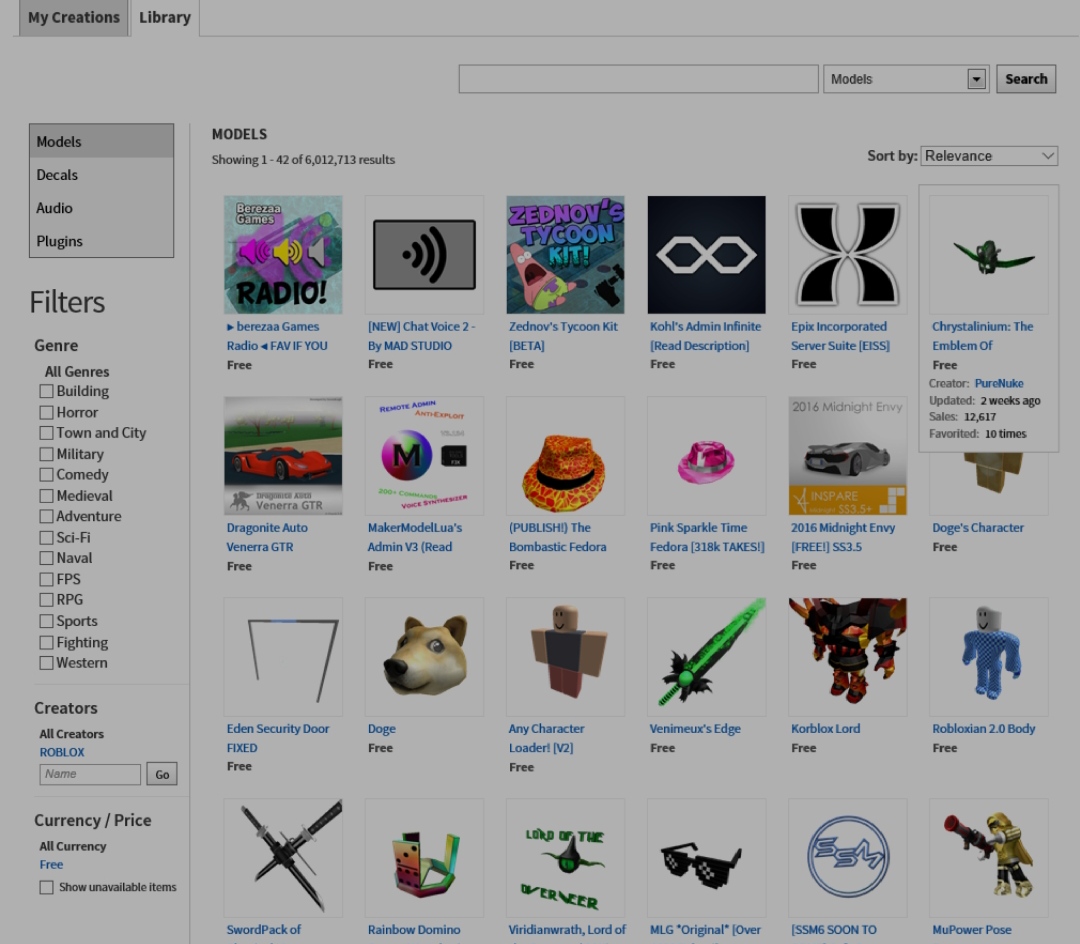1080x944 pixels.
Task: Enable the Horror genre filter
Action: [x=46, y=412]
